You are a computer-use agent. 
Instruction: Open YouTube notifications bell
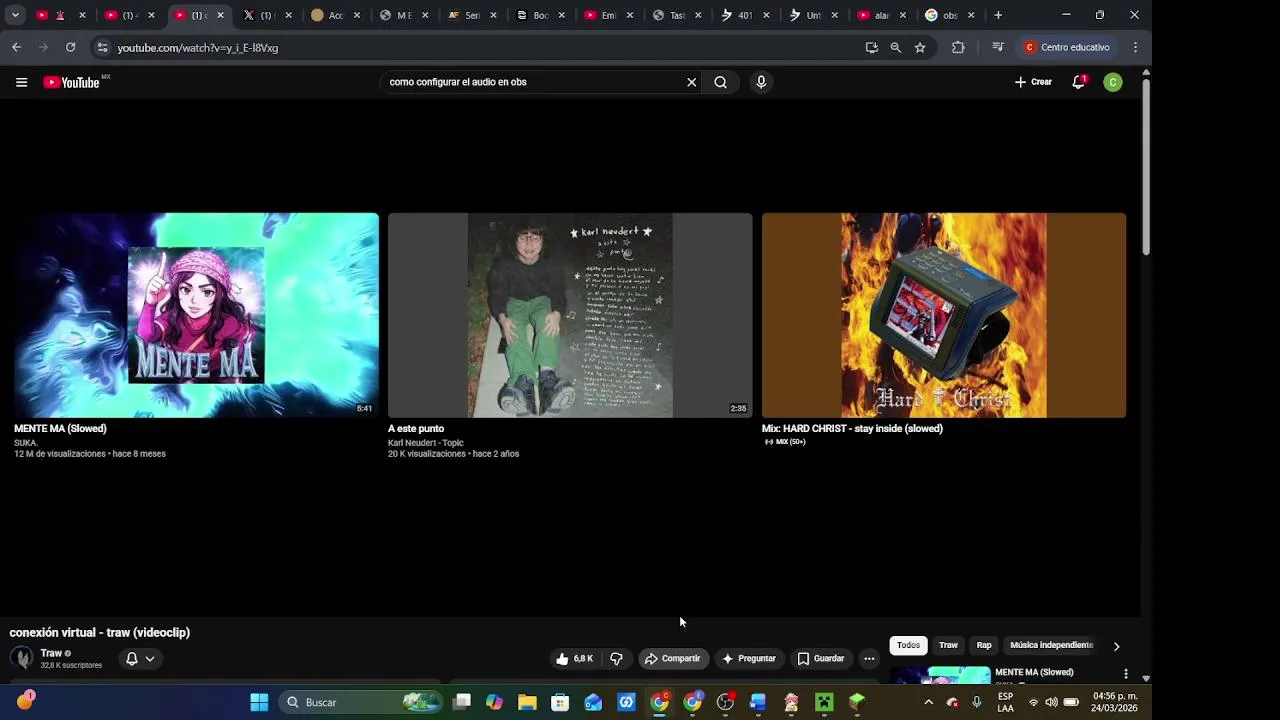(x=1079, y=82)
